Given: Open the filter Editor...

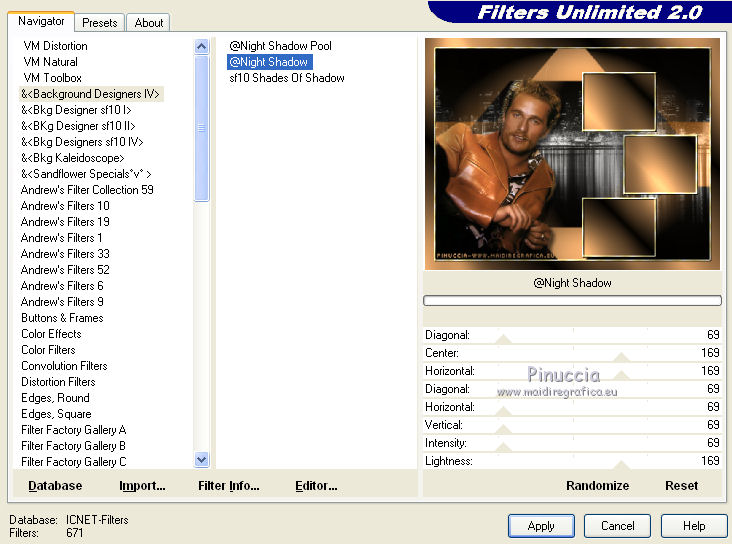Looking at the screenshot, I should tap(316, 486).
